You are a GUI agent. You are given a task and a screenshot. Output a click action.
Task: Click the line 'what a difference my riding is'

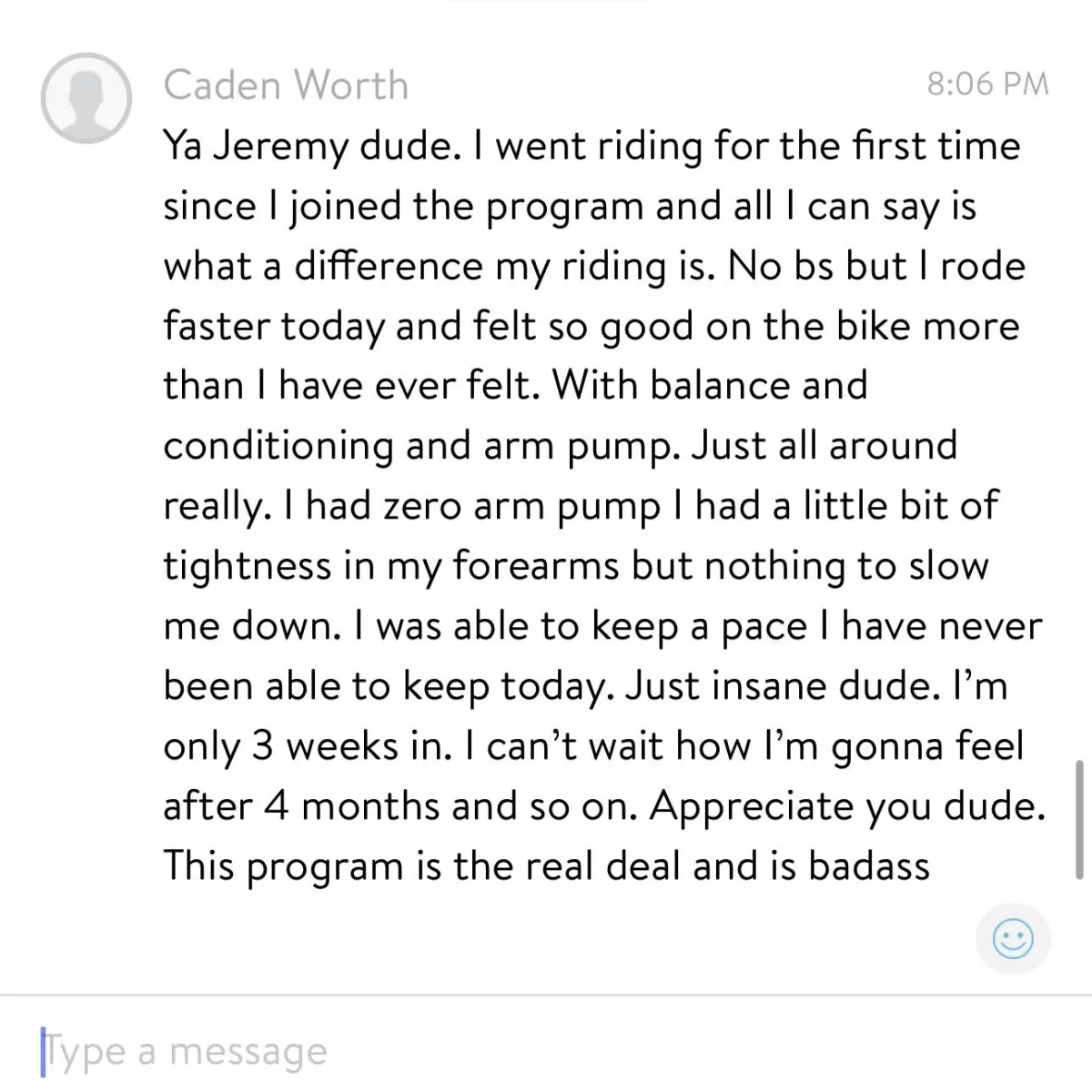(x=438, y=267)
